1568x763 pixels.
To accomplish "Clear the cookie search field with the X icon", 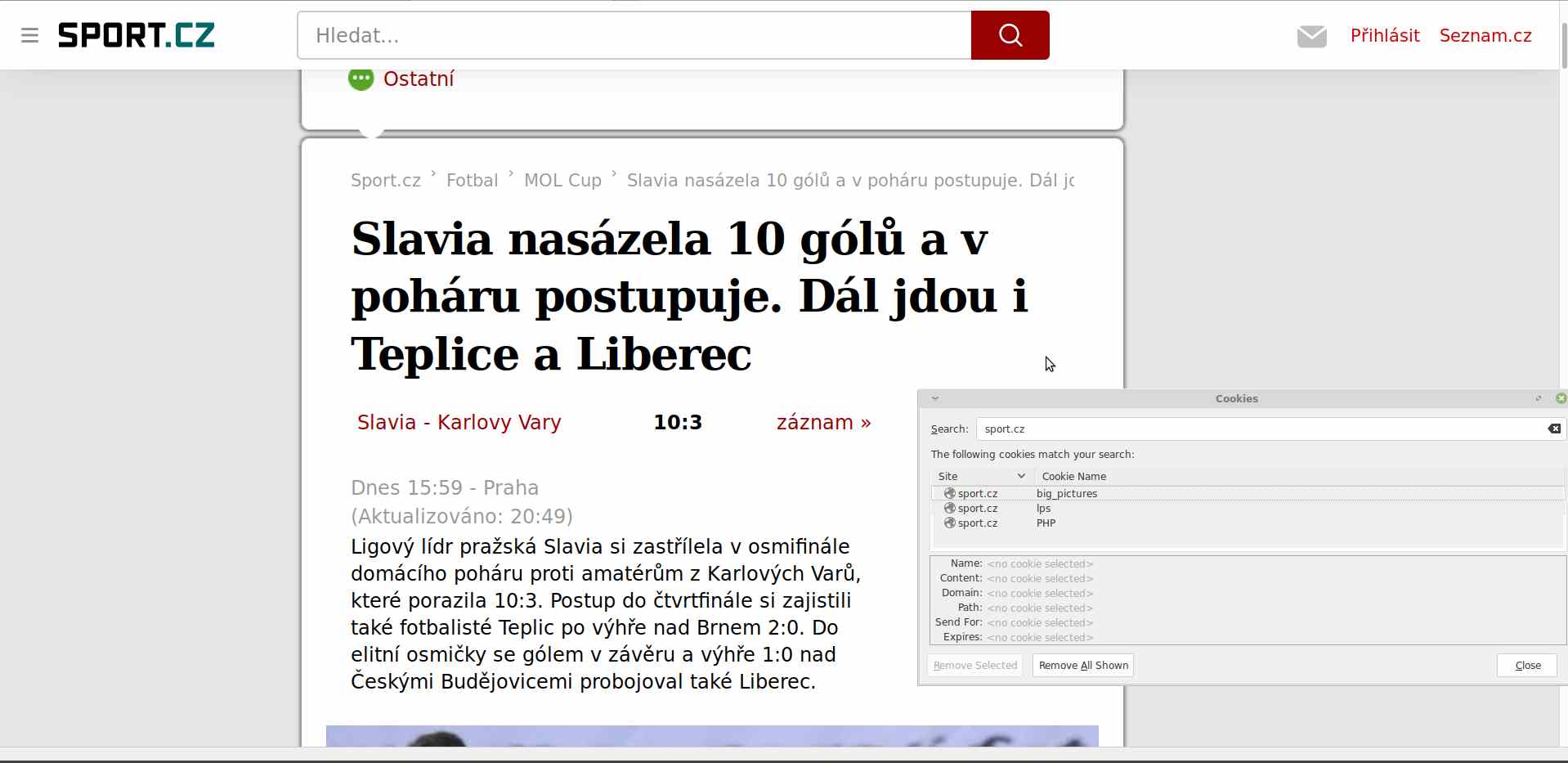I will point(1553,429).
